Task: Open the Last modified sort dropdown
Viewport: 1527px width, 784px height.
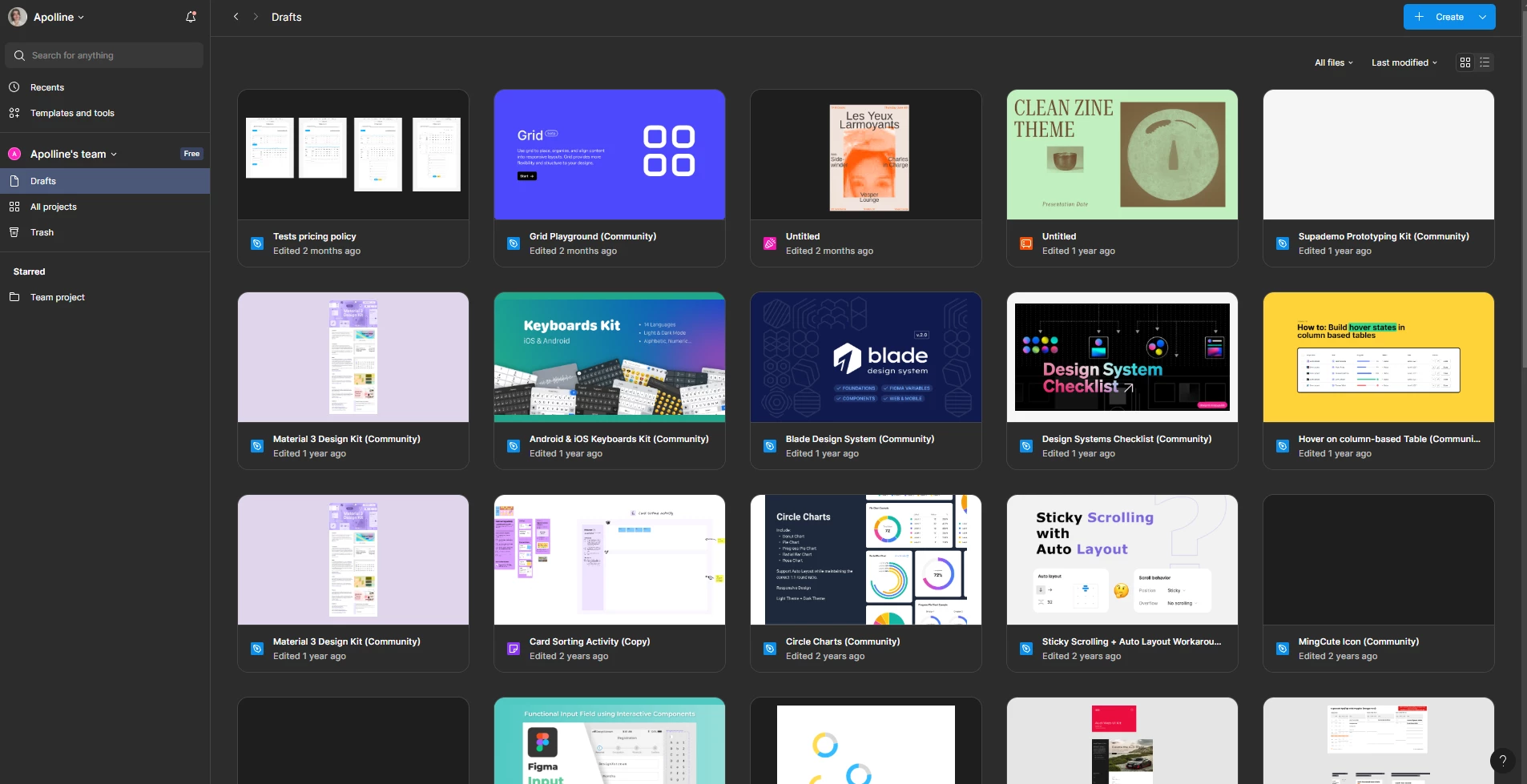Action: 1404,62
